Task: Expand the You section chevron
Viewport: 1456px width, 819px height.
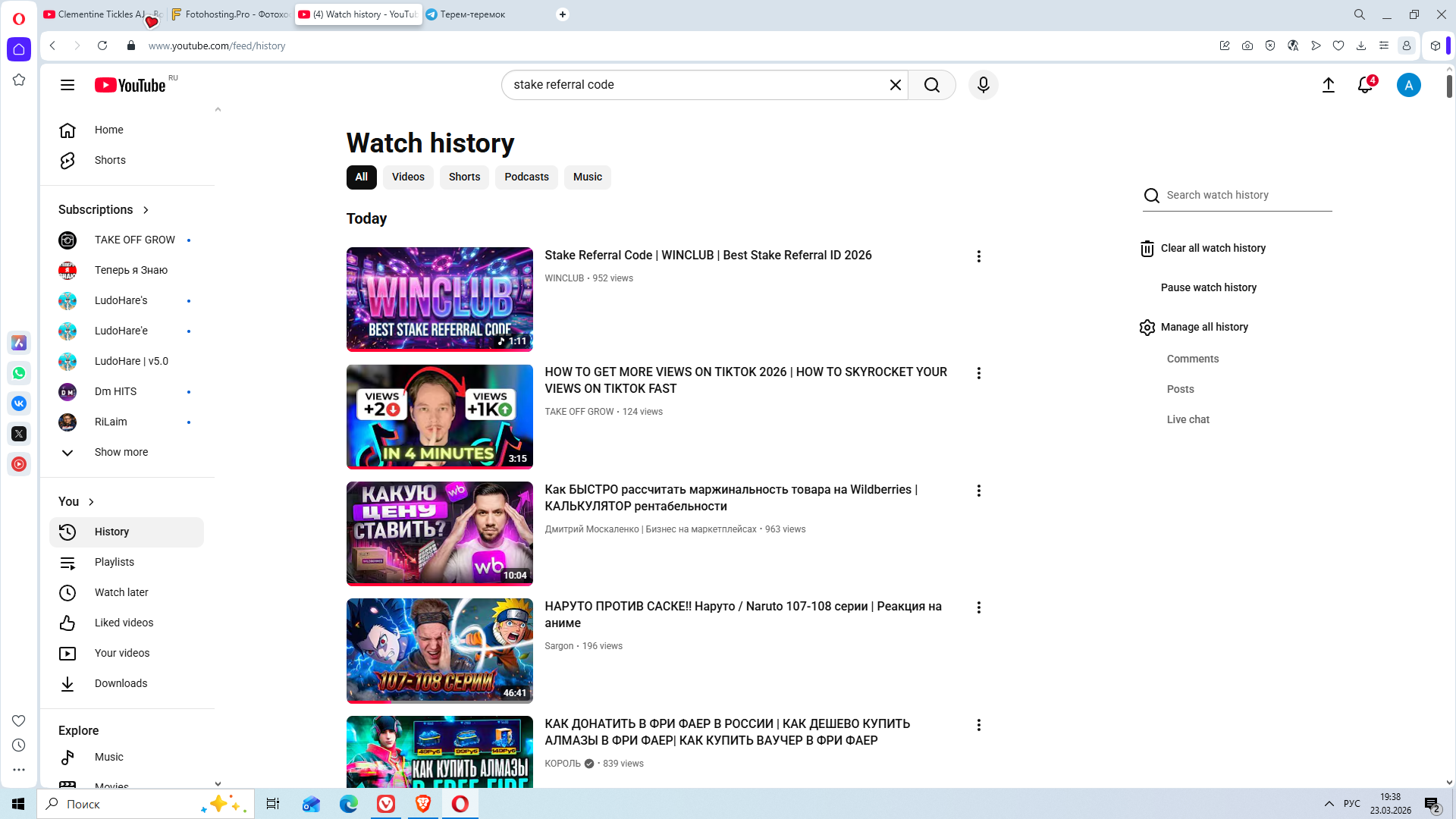Action: [x=91, y=502]
